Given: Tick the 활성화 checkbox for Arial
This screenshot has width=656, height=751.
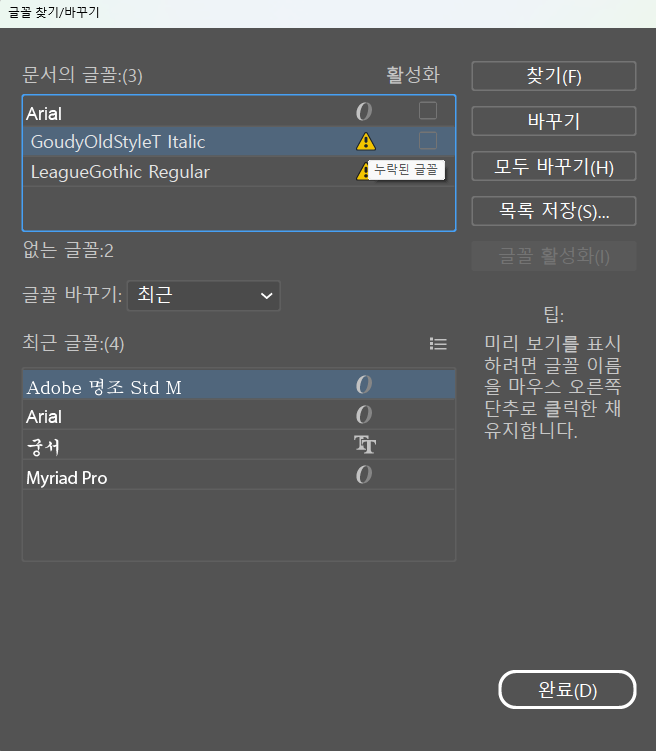Looking at the screenshot, I should (x=428, y=111).
